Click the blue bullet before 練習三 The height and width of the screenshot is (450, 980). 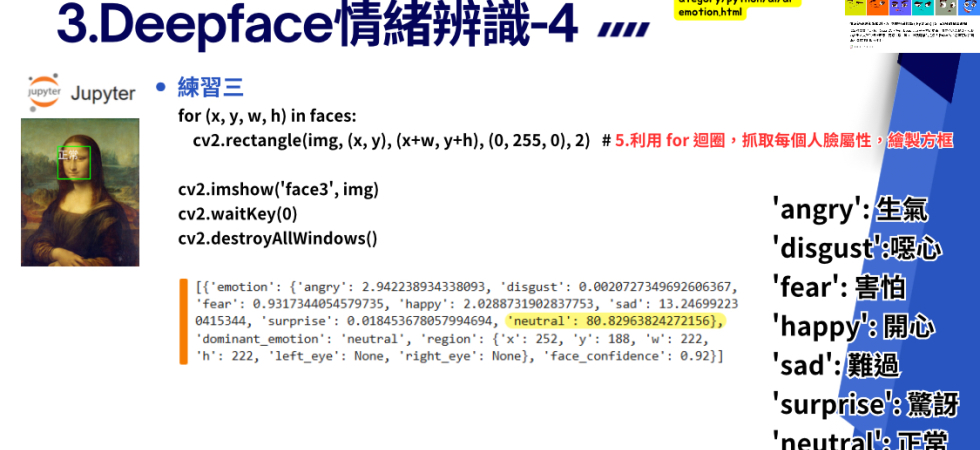tap(160, 87)
